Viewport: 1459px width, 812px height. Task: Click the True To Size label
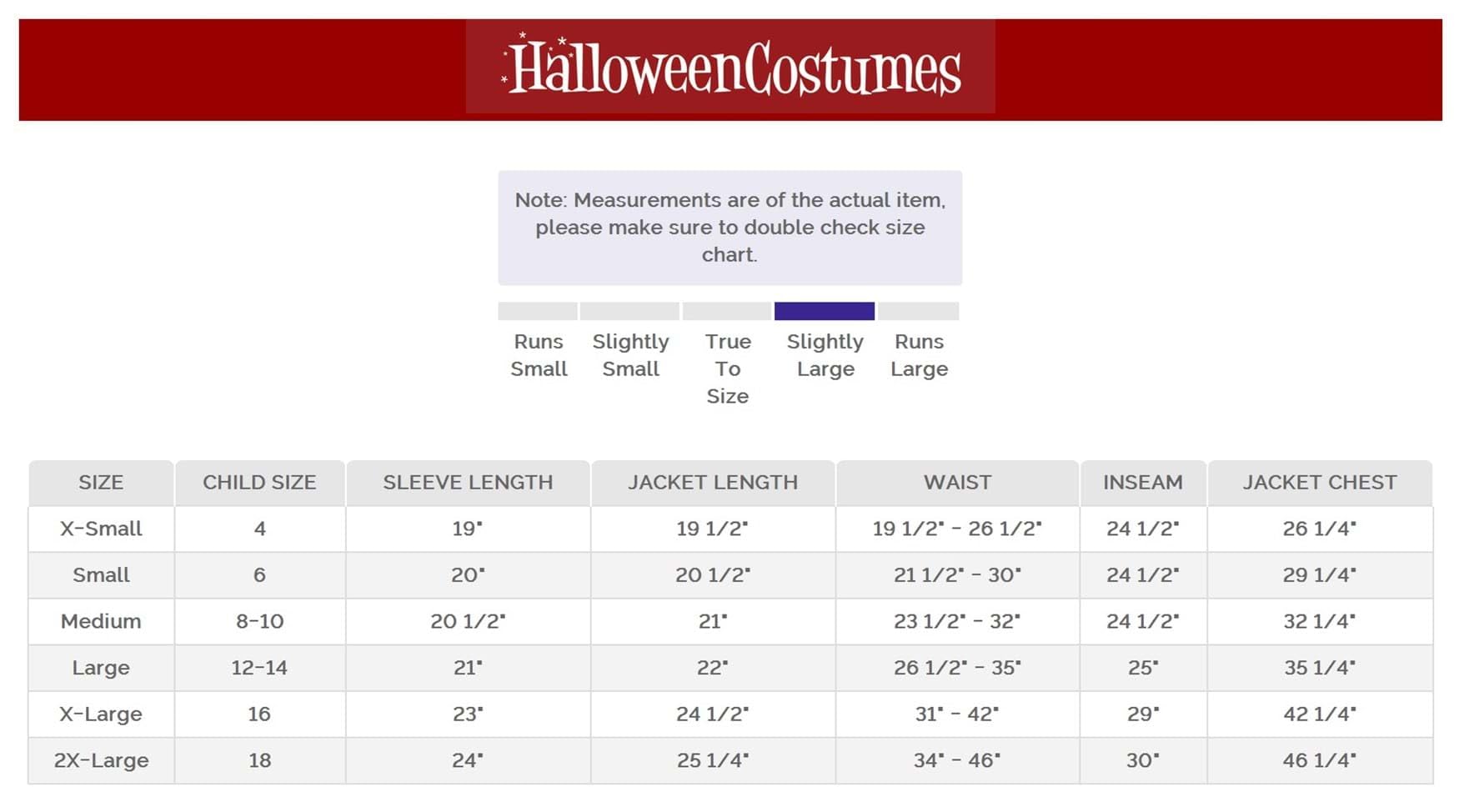point(727,368)
